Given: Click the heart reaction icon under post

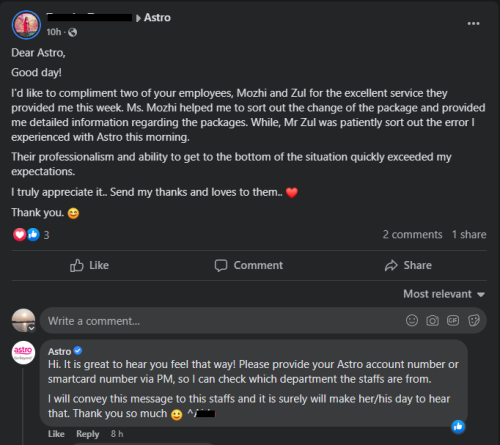Looking at the screenshot, I should click(x=19, y=235).
